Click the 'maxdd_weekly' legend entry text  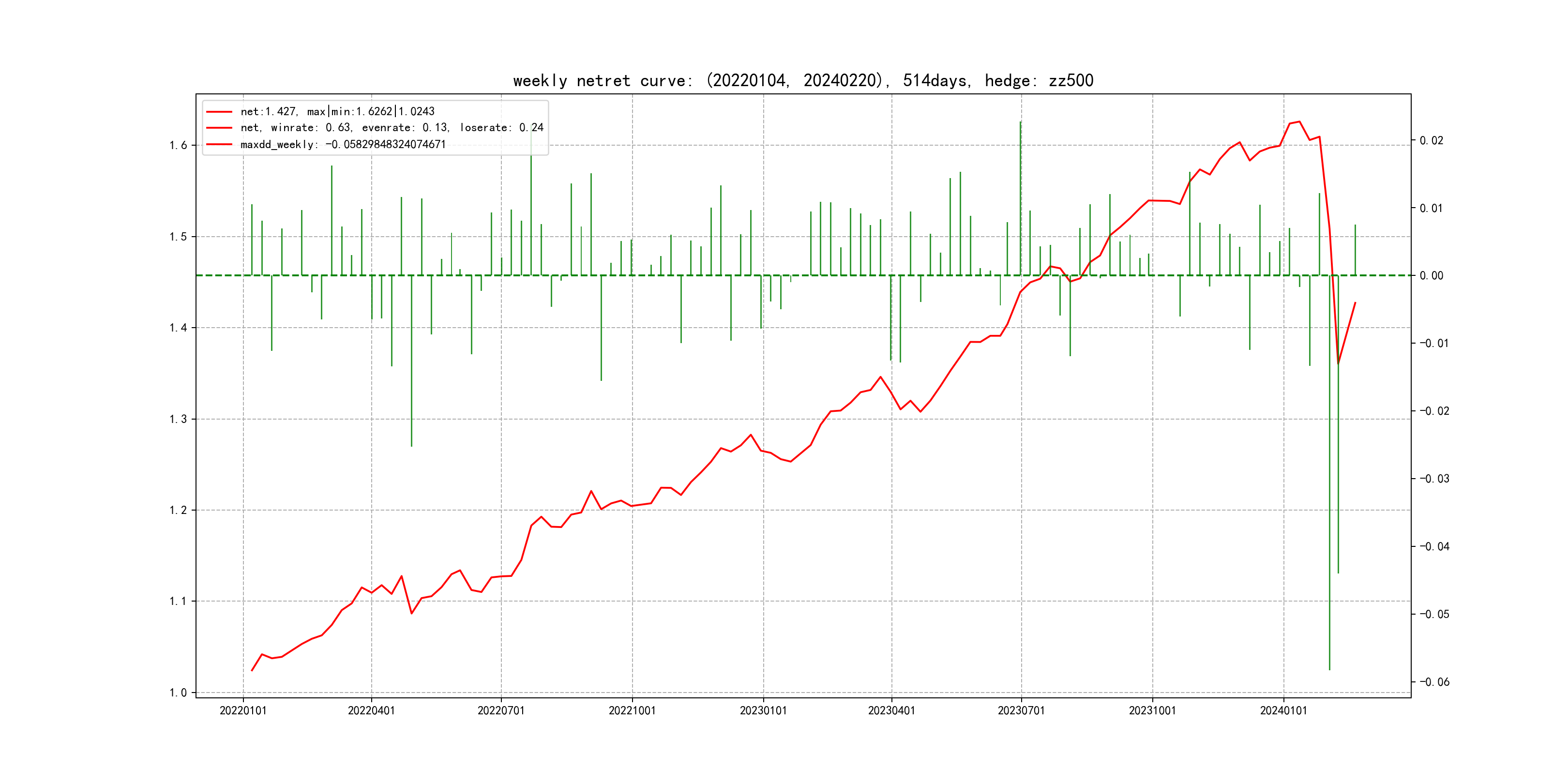[x=343, y=144]
